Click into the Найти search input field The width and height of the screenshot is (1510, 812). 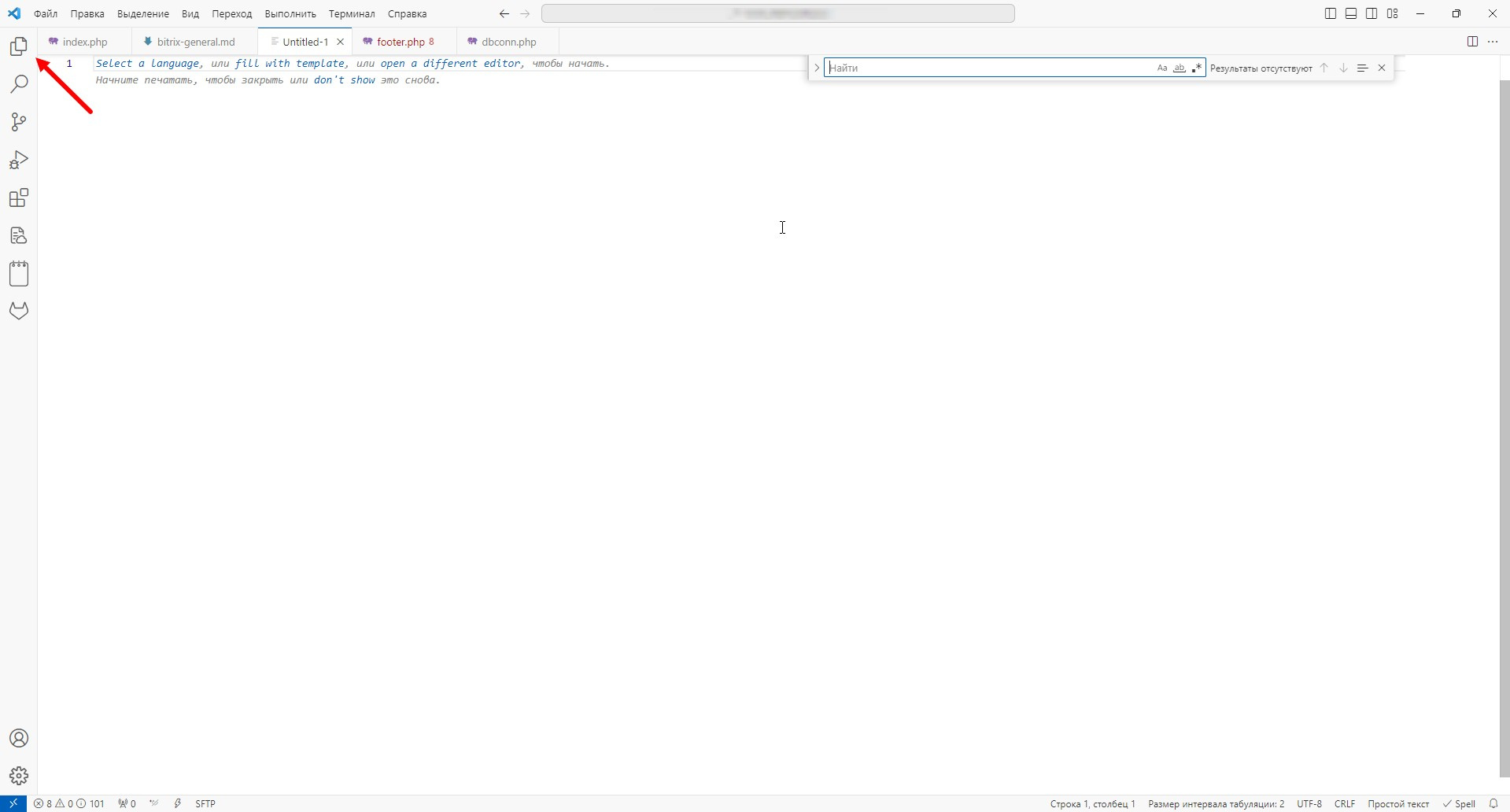pyautogui.click(x=990, y=68)
